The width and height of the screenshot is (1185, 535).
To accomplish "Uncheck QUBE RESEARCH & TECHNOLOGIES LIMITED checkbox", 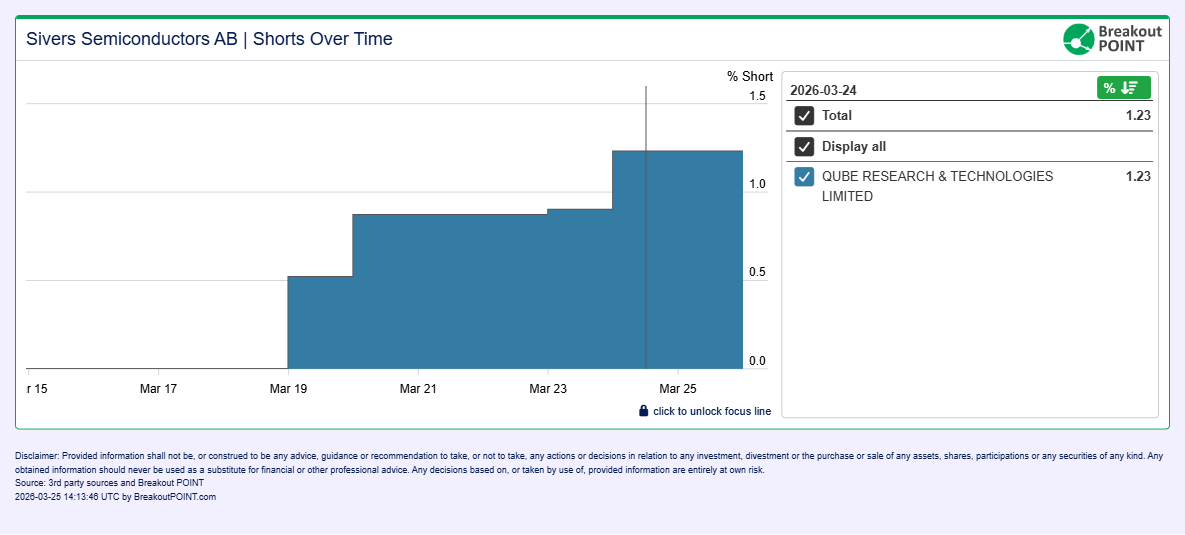I will (804, 177).
